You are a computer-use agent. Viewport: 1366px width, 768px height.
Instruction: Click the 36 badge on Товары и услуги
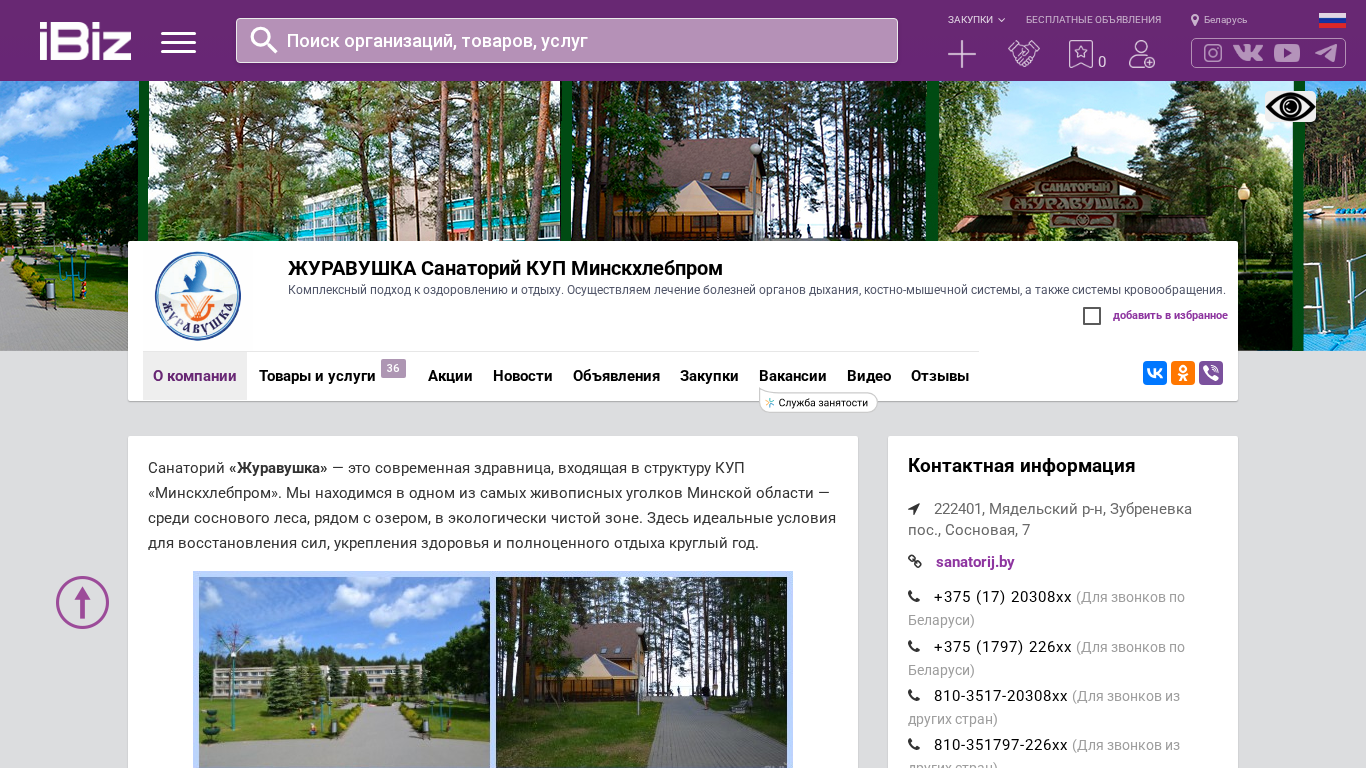393,368
